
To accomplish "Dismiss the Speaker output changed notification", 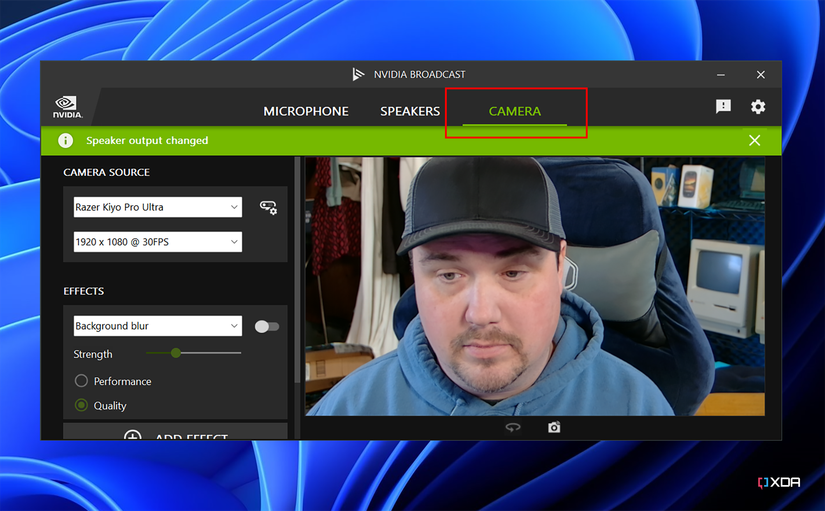I will point(754,141).
